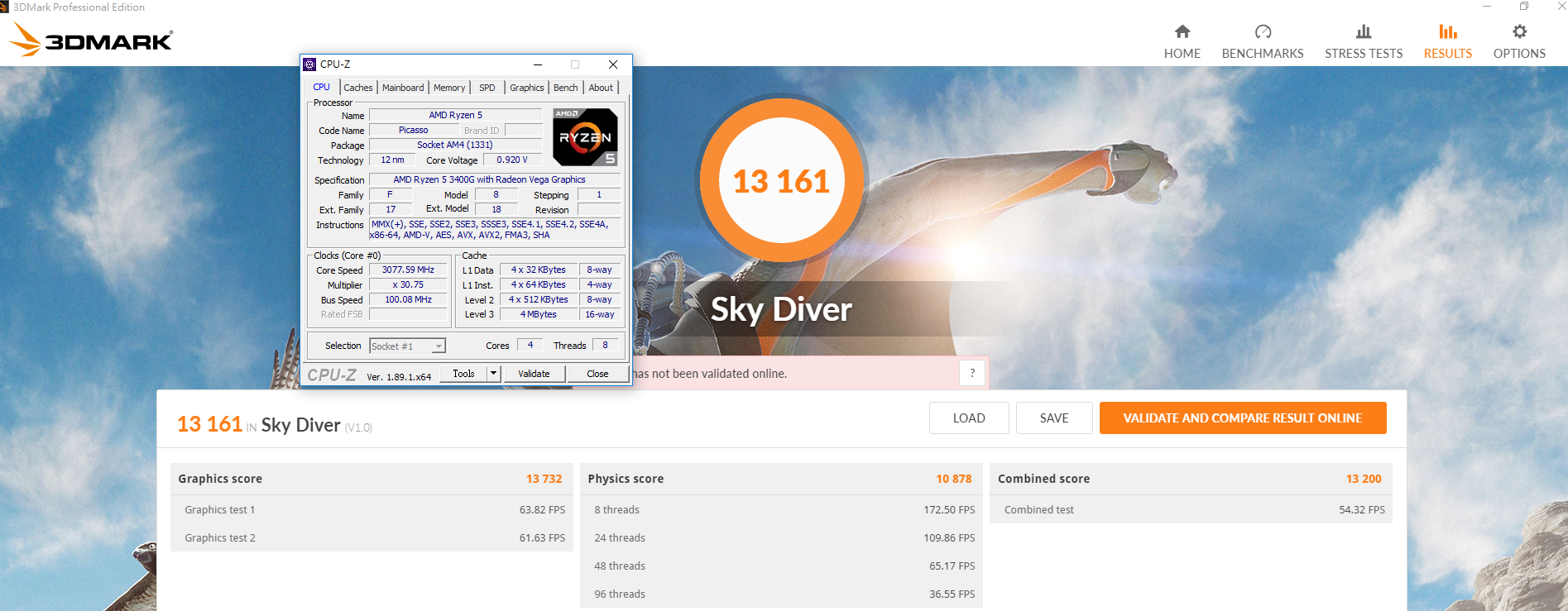Select the 8 threads physics row

pyautogui.click(x=781, y=509)
